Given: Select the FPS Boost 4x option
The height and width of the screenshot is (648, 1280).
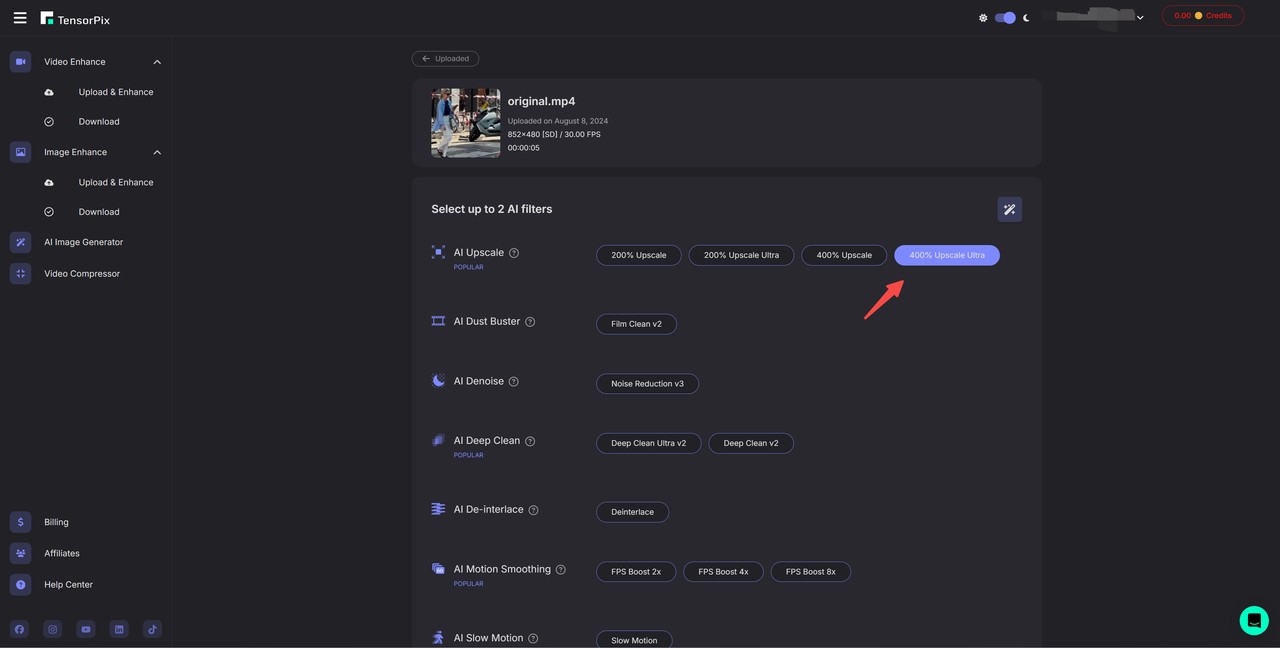Looking at the screenshot, I should click(x=723, y=572).
